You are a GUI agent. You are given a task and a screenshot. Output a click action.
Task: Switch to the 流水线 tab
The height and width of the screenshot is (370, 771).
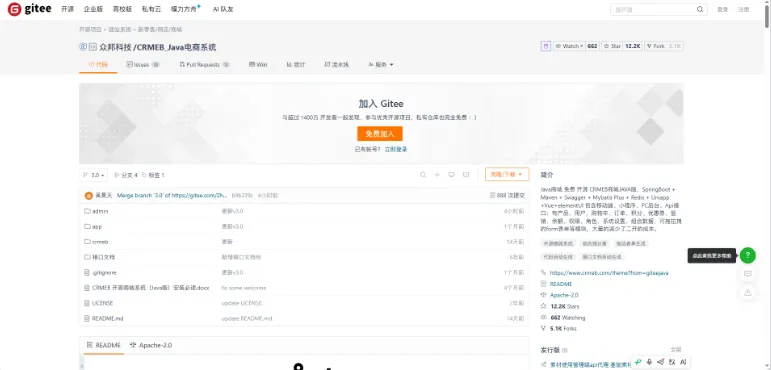point(337,64)
